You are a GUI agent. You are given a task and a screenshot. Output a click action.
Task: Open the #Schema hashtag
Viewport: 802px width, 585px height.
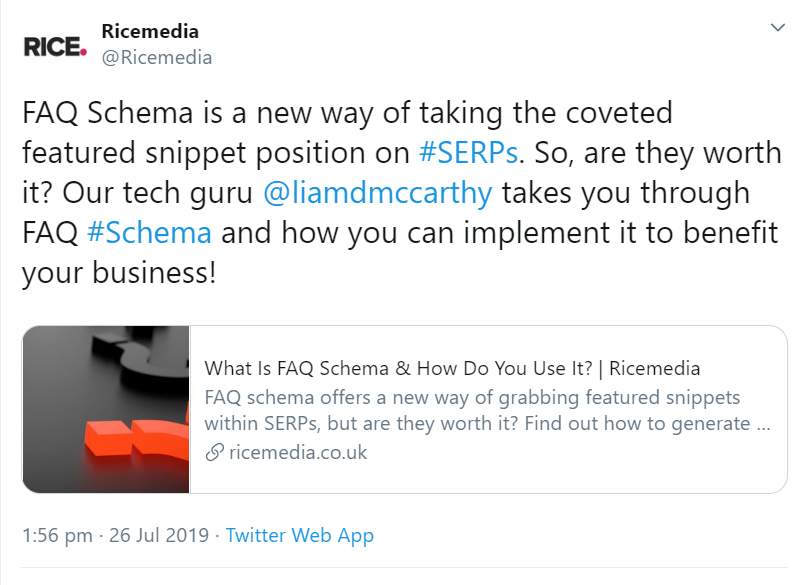coord(149,233)
